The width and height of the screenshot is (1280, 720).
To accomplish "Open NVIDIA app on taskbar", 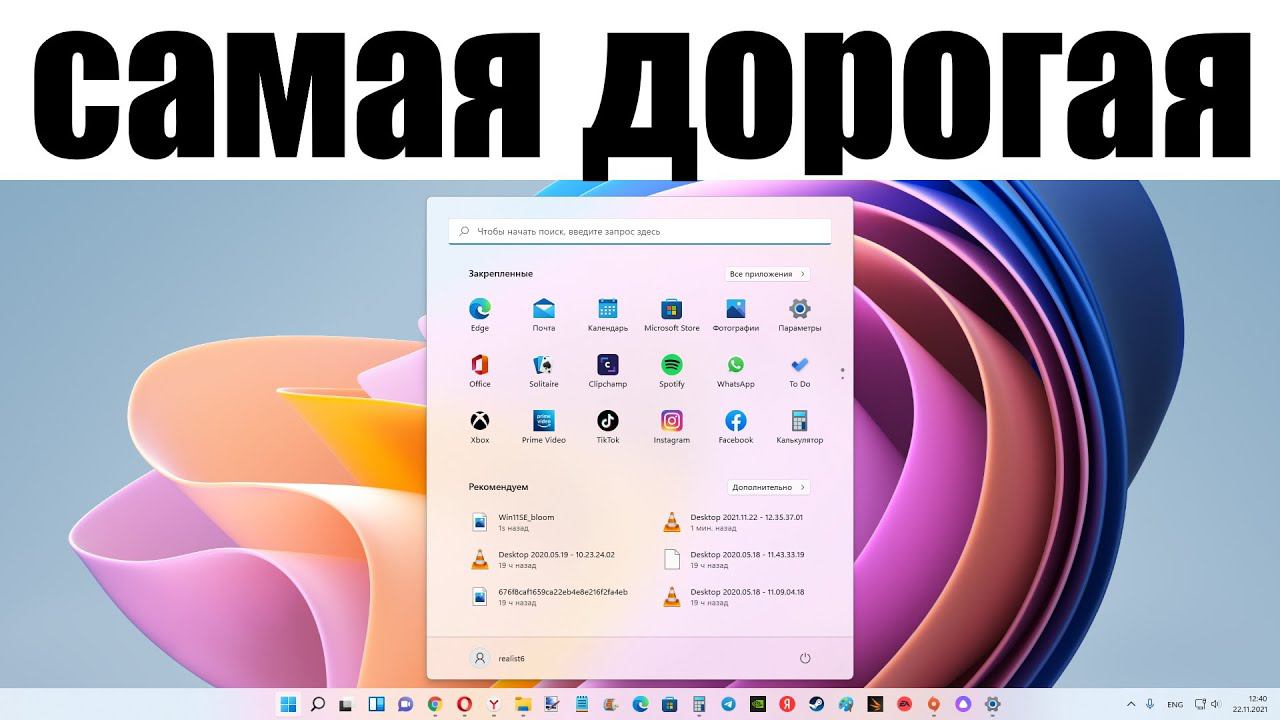I will (758, 704).
